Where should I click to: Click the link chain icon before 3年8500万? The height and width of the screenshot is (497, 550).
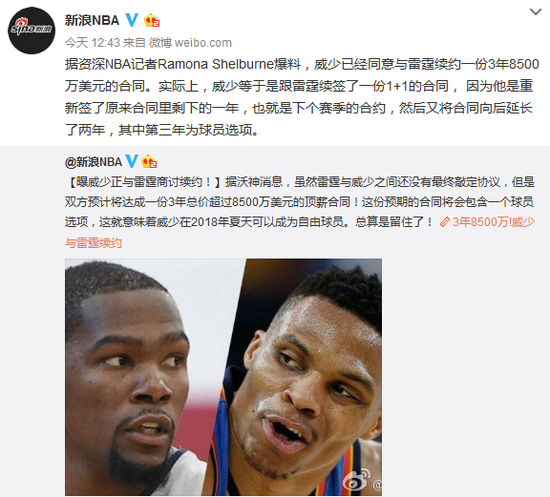pyautogui.click(x=444, y=222)
